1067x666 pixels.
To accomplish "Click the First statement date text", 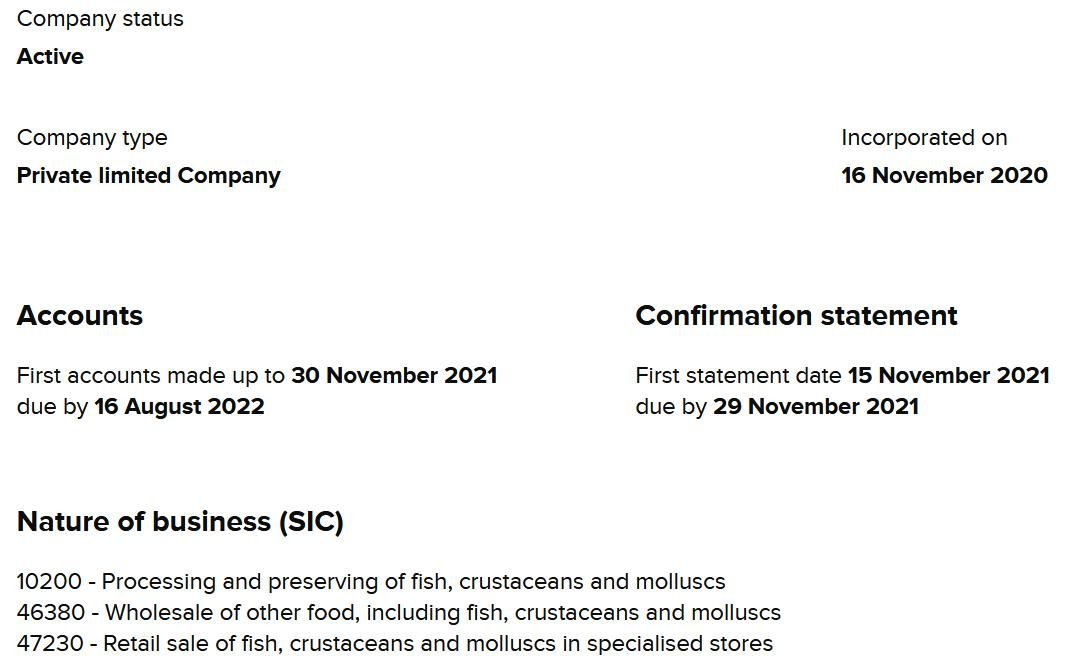I will coord(738,376).
